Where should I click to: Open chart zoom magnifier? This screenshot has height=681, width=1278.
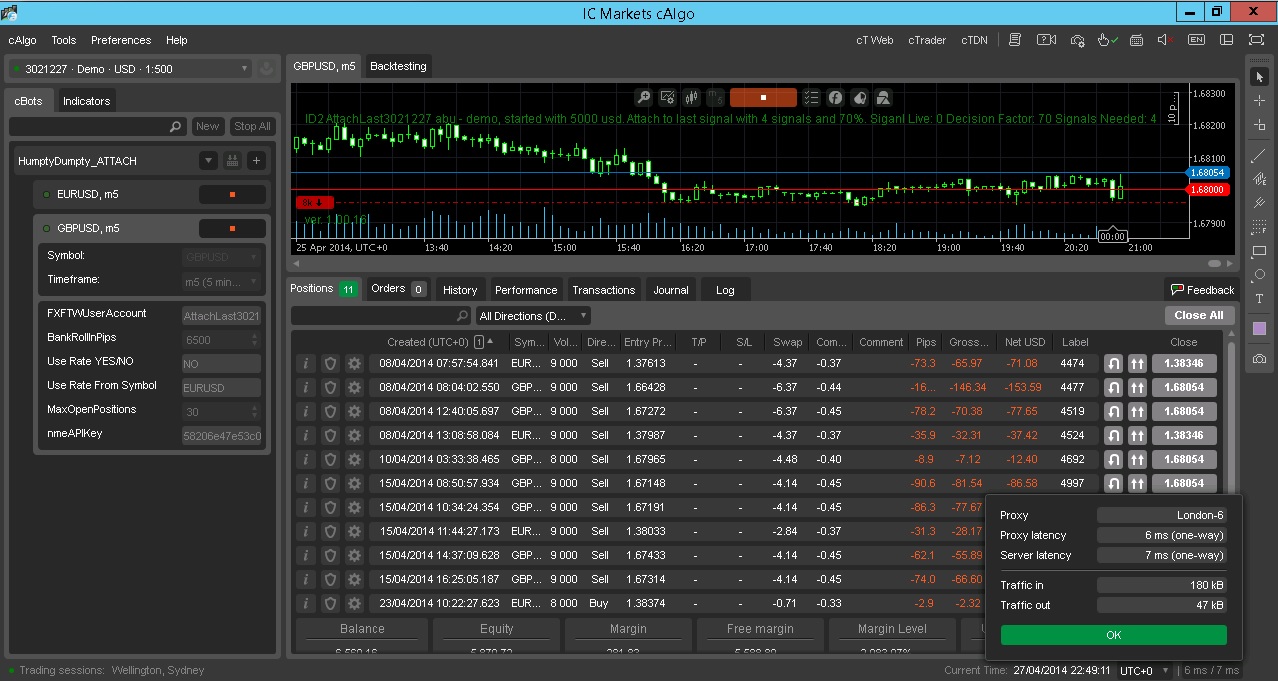[645, 97]
